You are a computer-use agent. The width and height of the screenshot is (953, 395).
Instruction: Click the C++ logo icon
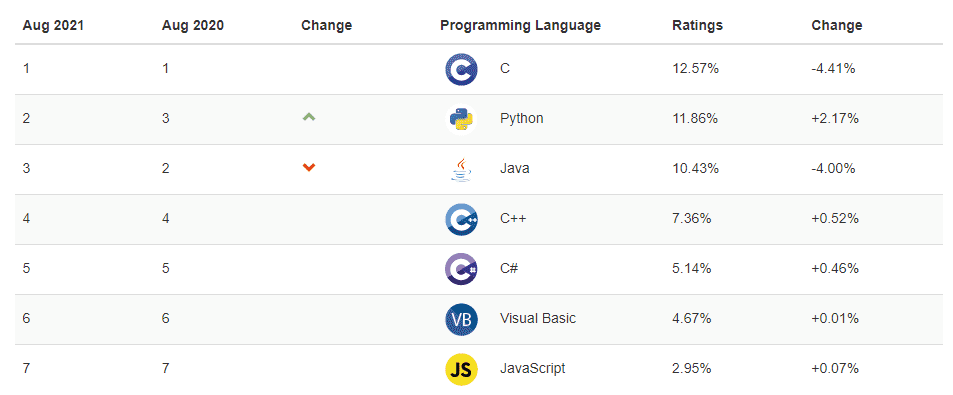[461, 219]
